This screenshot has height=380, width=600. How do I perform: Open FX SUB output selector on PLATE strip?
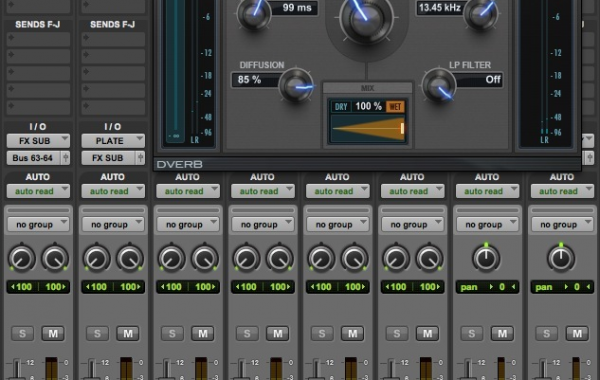[x=108, y=158]
